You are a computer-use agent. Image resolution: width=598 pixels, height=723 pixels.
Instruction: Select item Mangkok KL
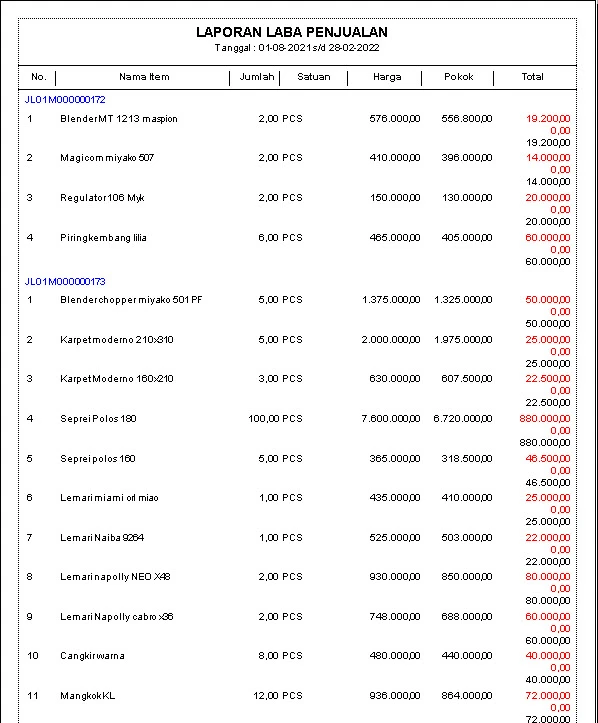pyautogui.click(x=88, y=695)
